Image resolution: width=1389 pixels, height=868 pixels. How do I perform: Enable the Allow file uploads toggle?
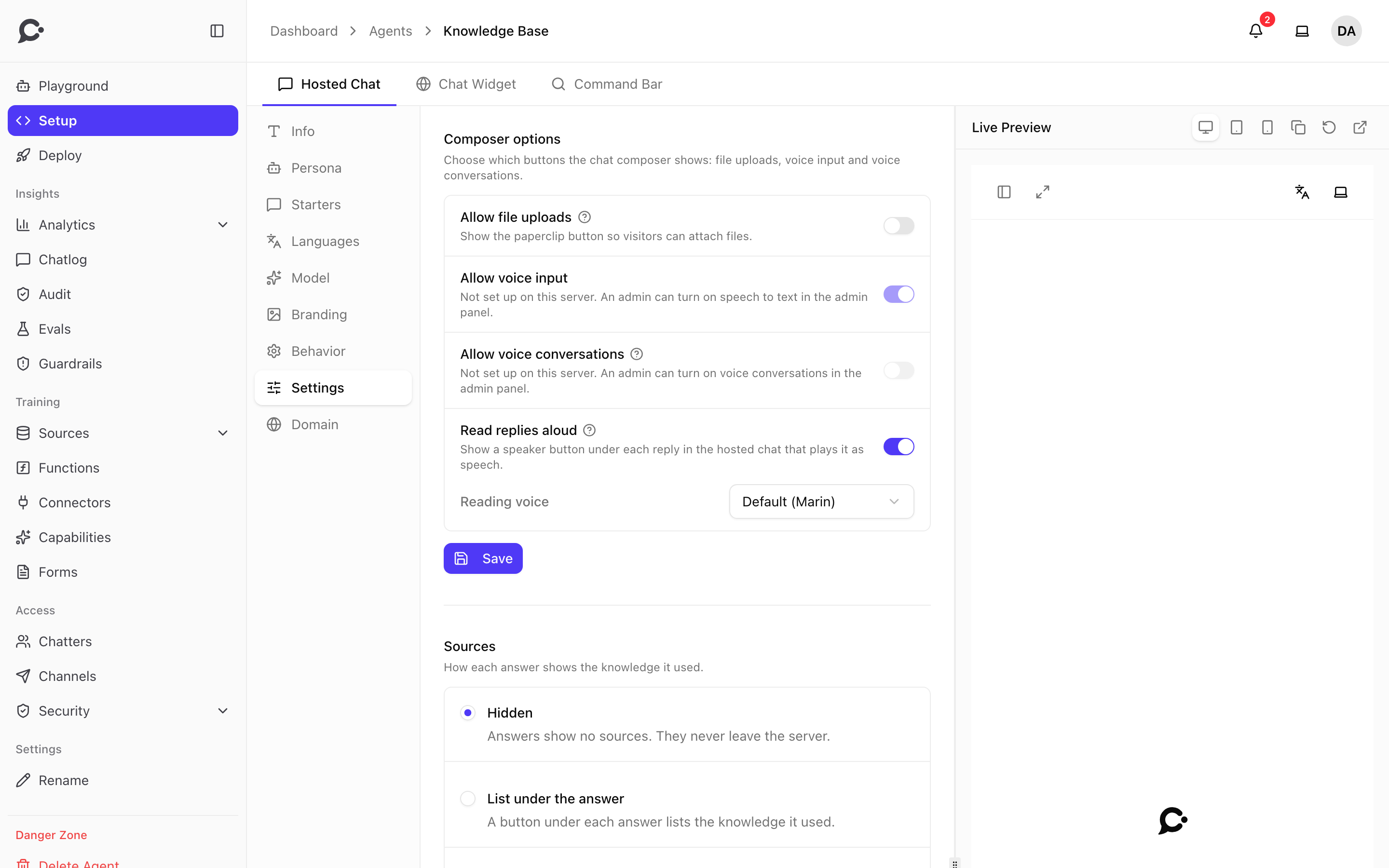tap(898, 226)
